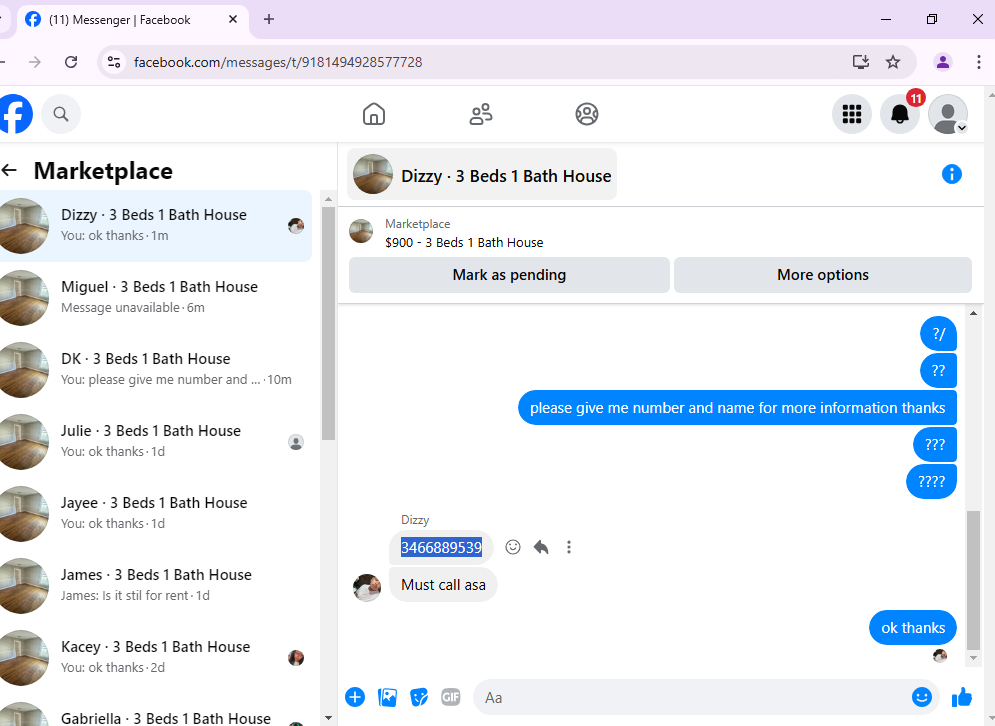The width and height of the screenshot is (995, 726).
Task: Choose a sticker icon in the composer
Action: (x=419, y=697)
